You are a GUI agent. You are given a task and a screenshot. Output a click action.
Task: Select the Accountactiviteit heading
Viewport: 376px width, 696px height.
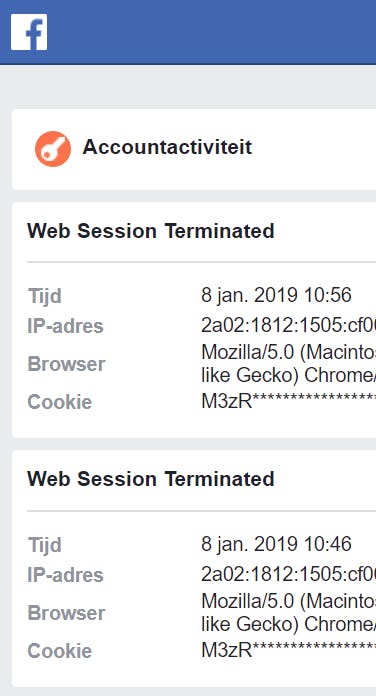coord(167,147)
